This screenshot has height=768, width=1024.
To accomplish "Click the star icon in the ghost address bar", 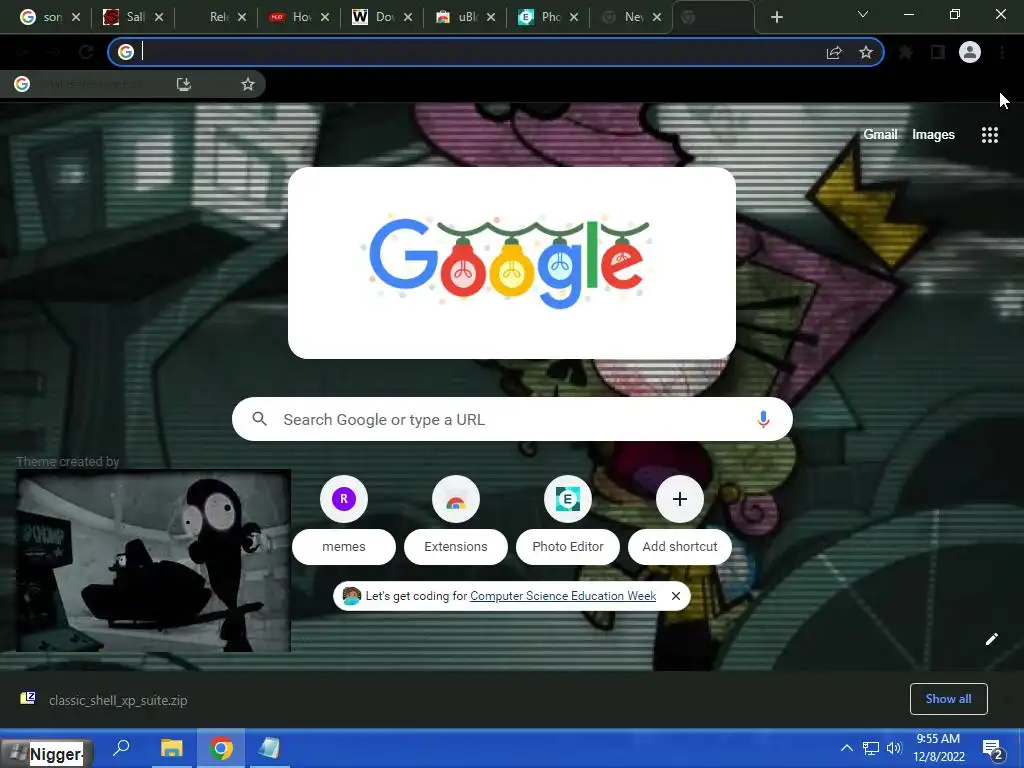I will click(x=248, y=84).
